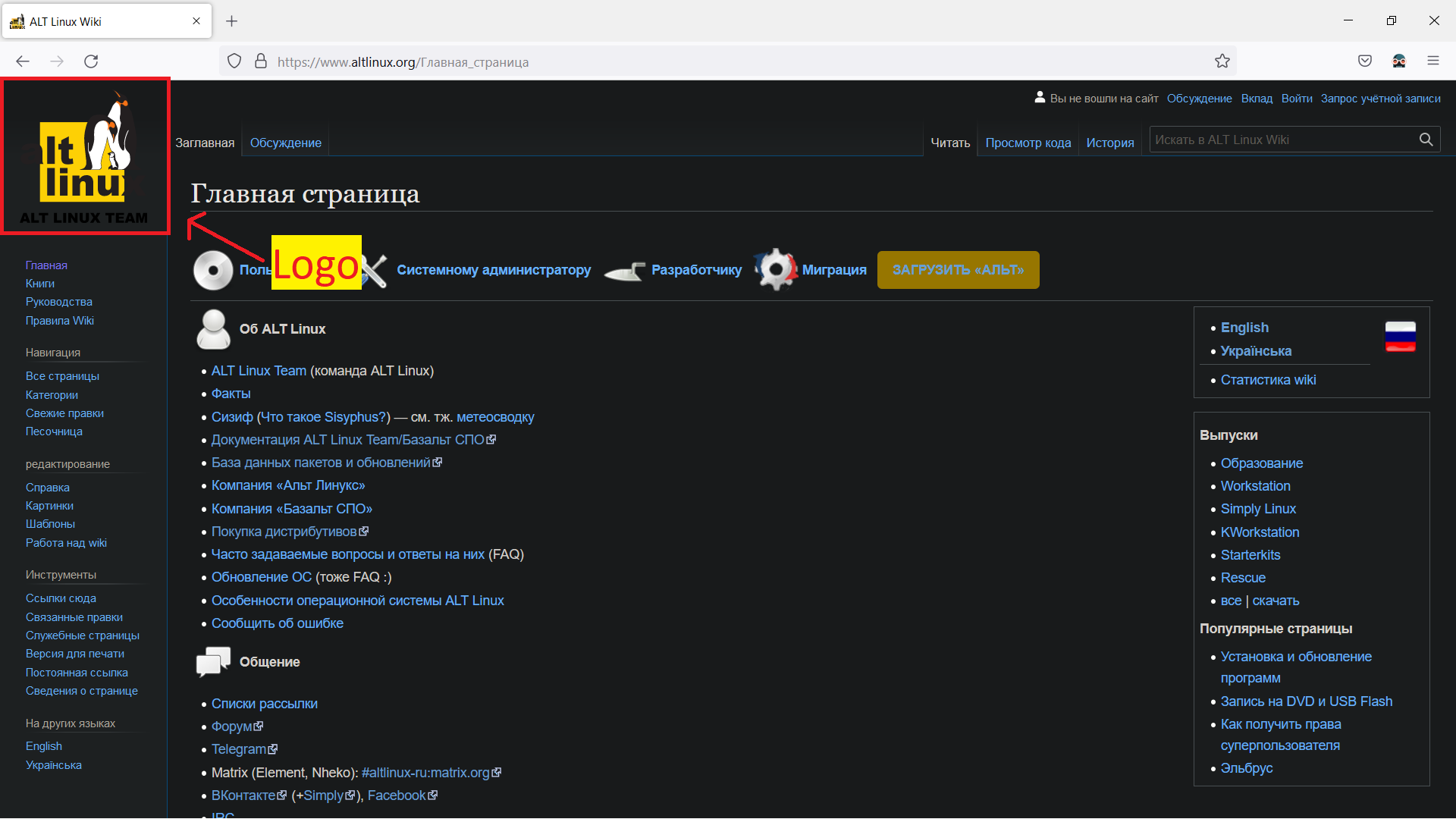This screenshot has height=819, width=1456.
Task: Click the Russian flag language icon
Action: 1399,336
